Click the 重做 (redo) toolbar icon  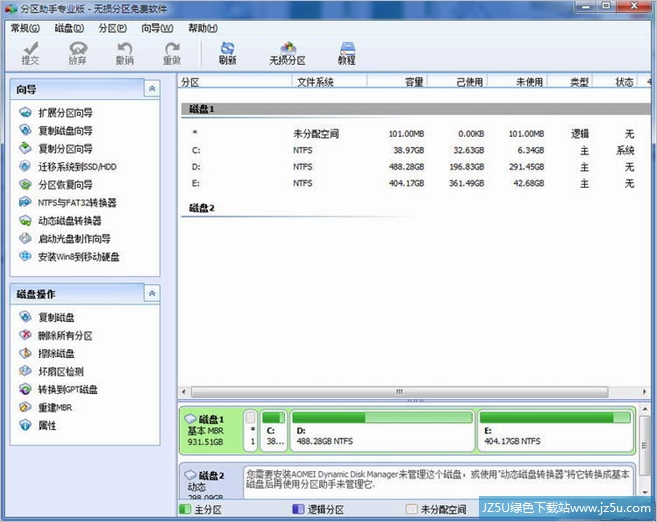point(172,53)
